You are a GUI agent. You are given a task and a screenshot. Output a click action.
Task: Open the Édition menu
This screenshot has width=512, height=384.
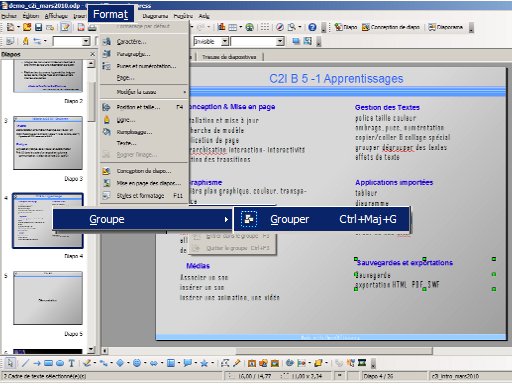pyautogui.click(x=31, y=16)
